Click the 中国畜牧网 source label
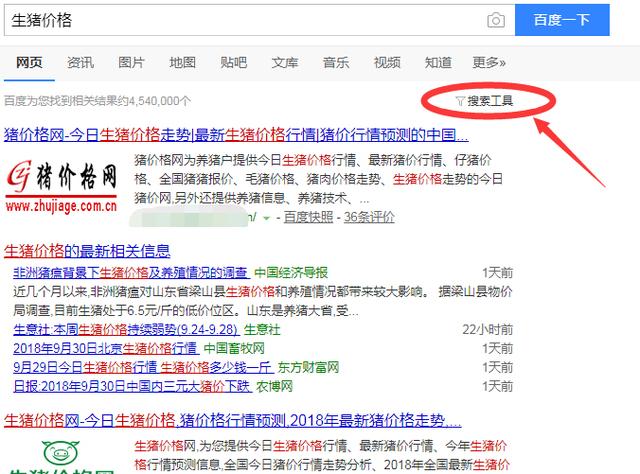The image size is (640, 474). click(234, 348)
